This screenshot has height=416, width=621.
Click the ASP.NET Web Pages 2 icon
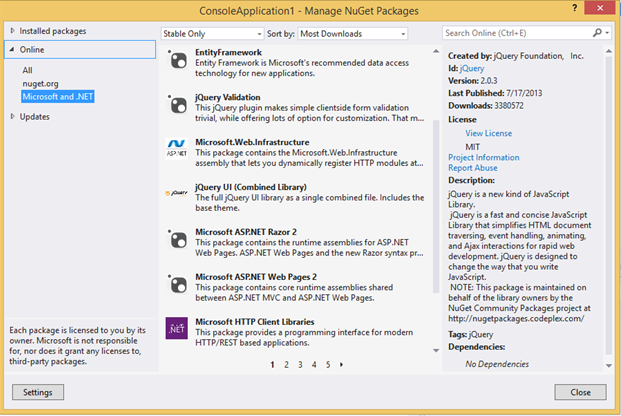tap(177, 285)
